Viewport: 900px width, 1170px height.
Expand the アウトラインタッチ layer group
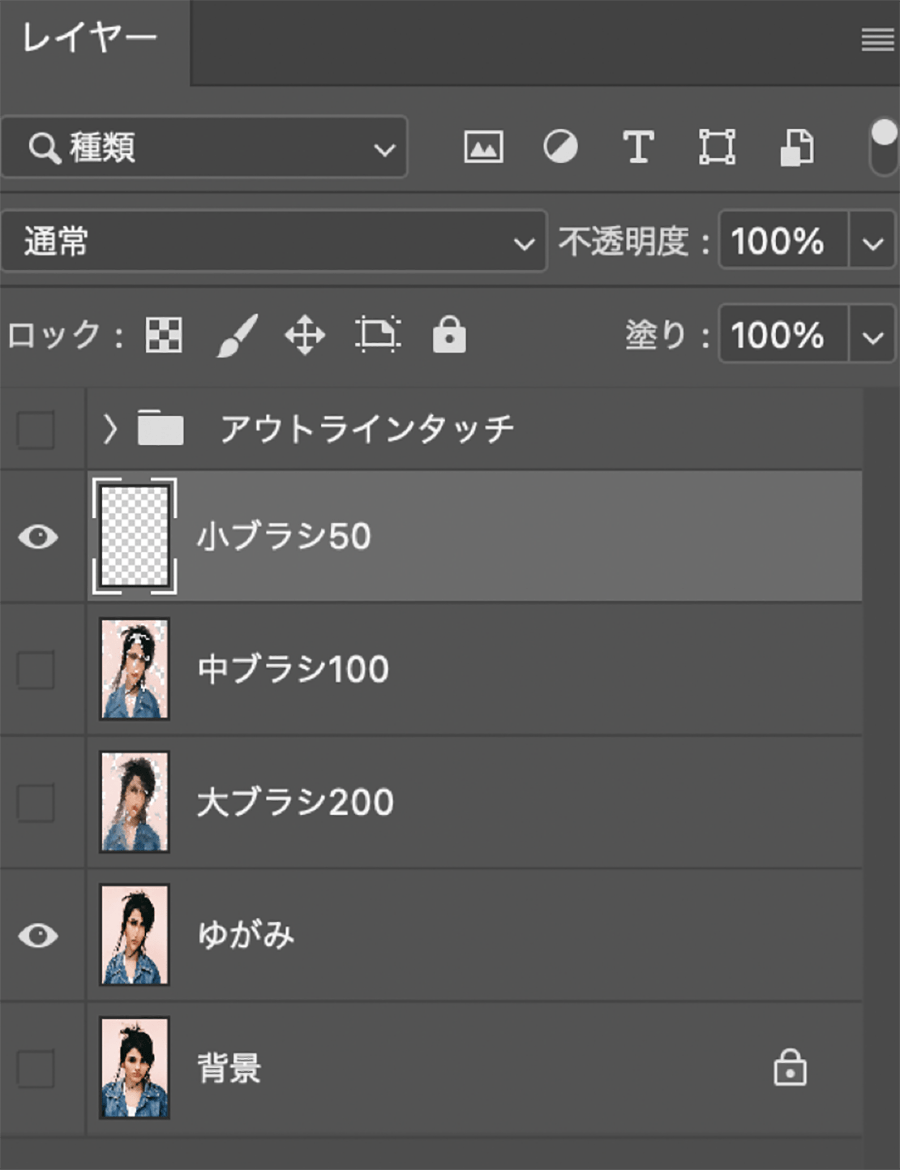click(110, 429)
